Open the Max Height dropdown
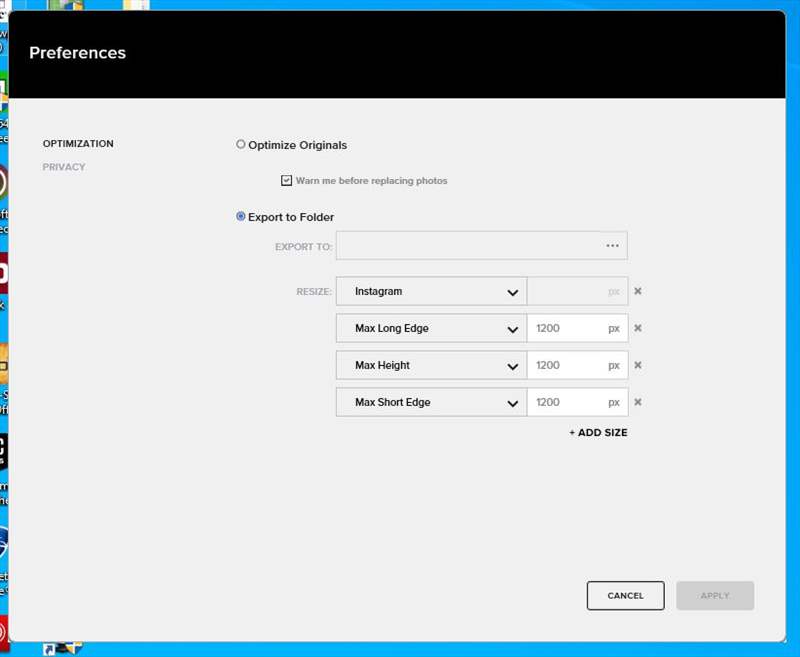800x657 pixels. point(431,365)
